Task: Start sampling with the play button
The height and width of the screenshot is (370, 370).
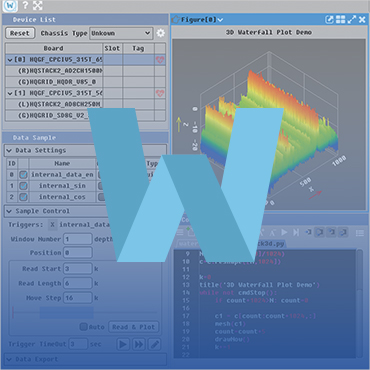Action: click(123, 344)
